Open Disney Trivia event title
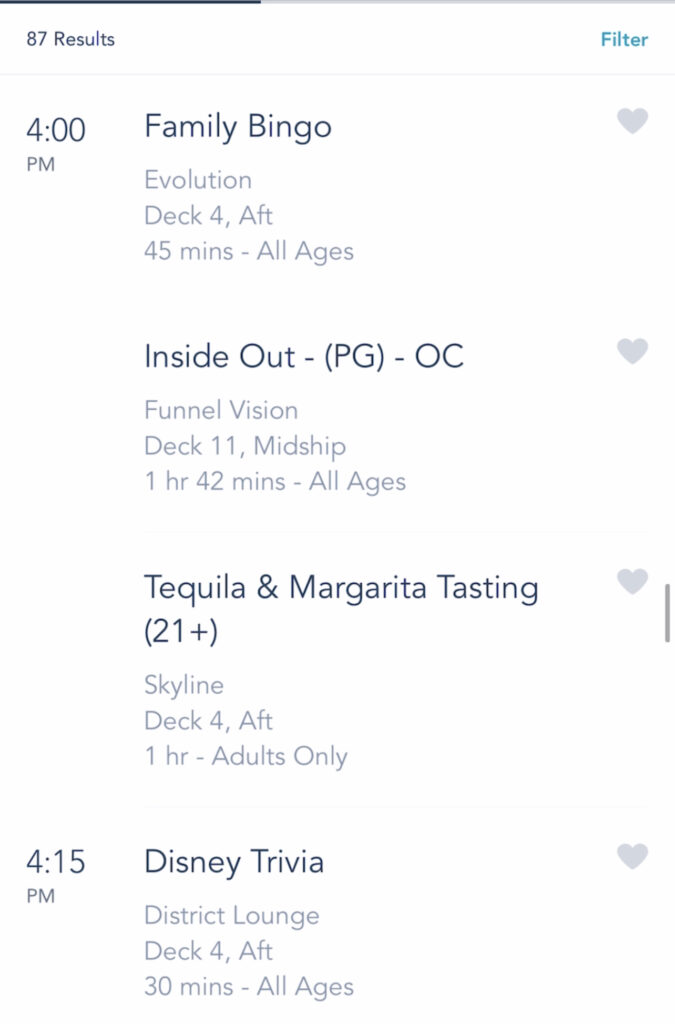 [x=234, y=862]
